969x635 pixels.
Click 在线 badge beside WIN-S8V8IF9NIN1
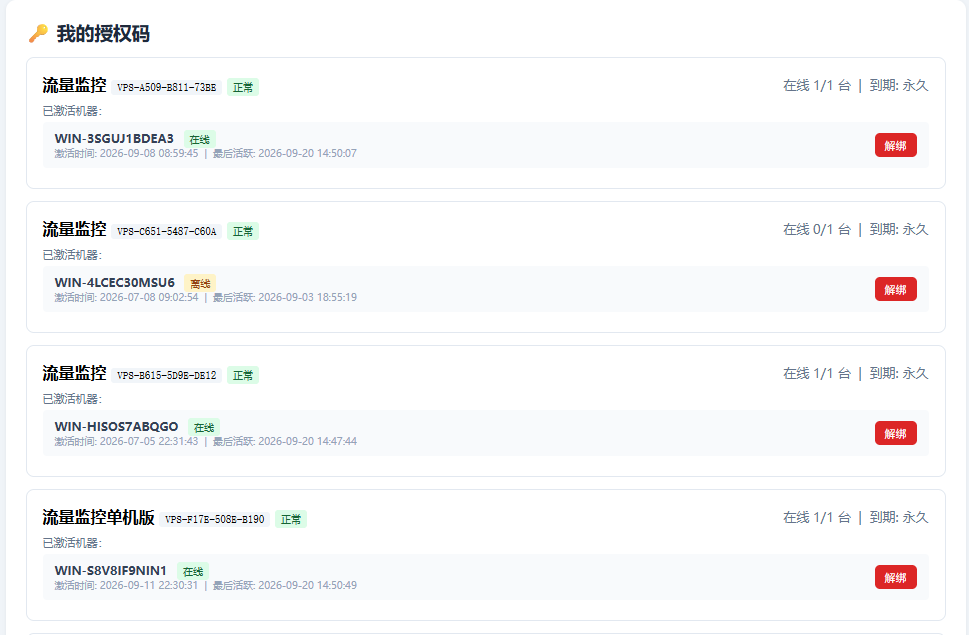coord(193,571)
